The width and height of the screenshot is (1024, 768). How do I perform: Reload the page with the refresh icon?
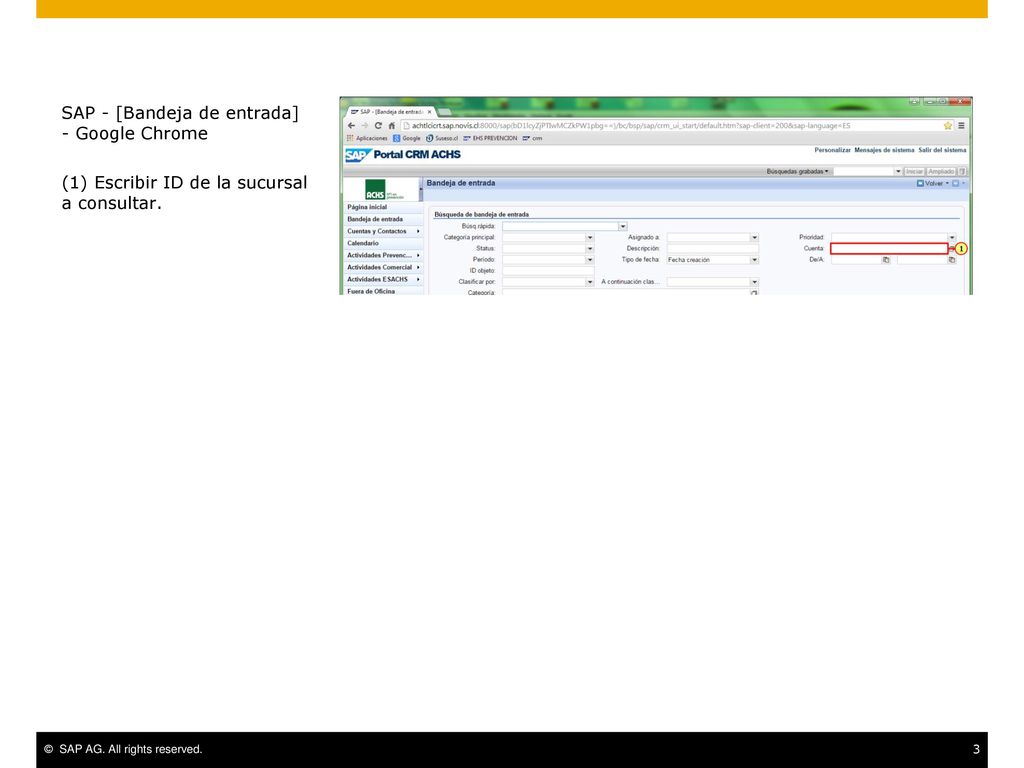(378, 125)
